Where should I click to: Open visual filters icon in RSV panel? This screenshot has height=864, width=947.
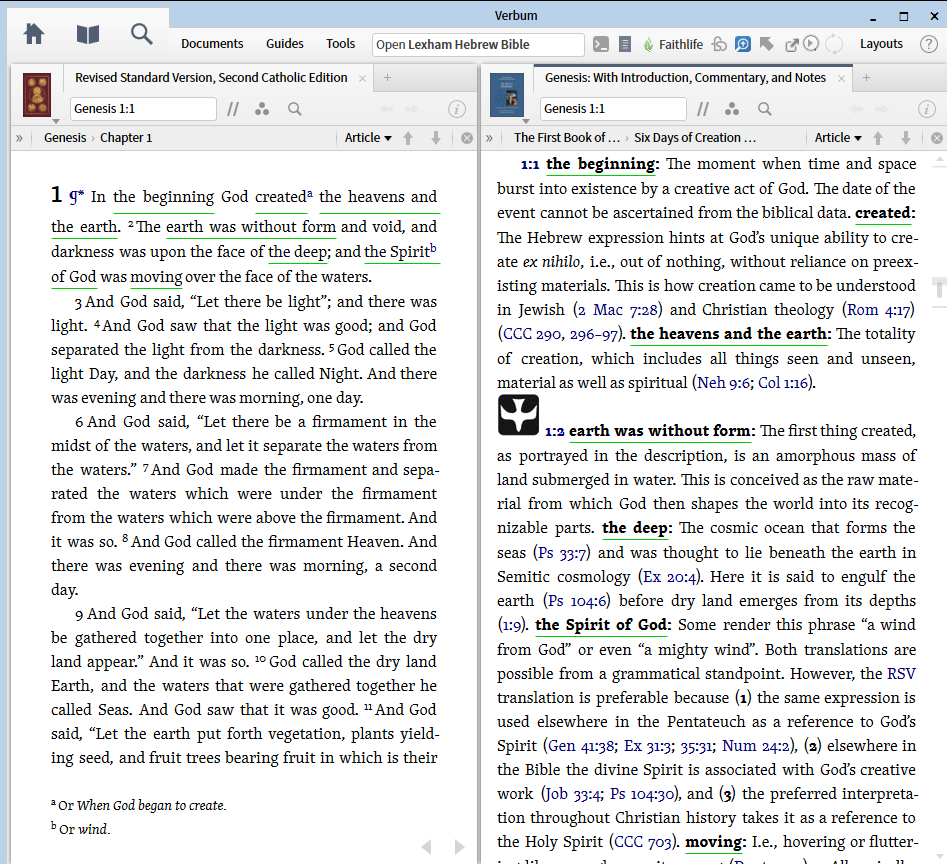click(x=262, y=109)
